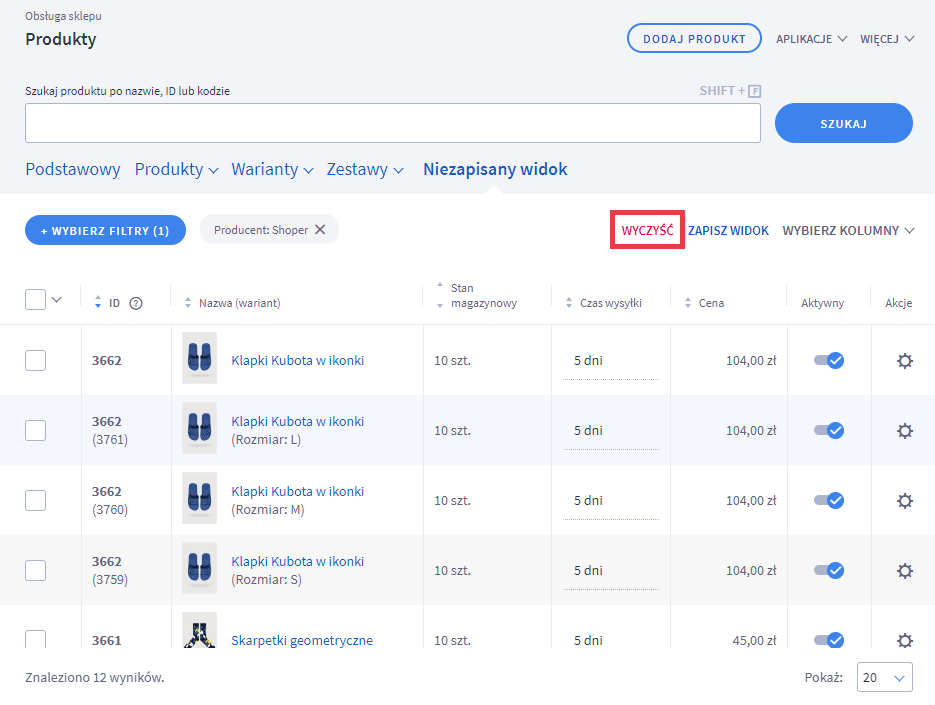
Task: Remove the Producent: Shoper filter chip
Action: click(320, 229)
